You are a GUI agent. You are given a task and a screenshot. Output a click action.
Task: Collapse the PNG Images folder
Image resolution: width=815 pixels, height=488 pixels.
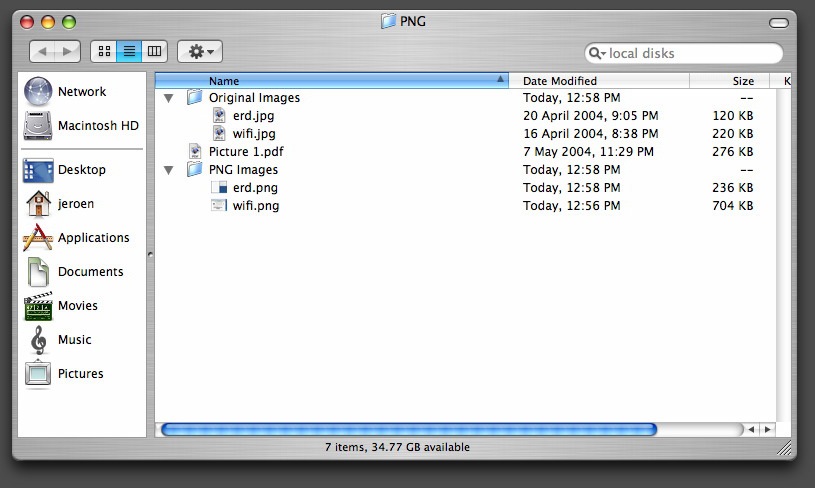point(168,170)
